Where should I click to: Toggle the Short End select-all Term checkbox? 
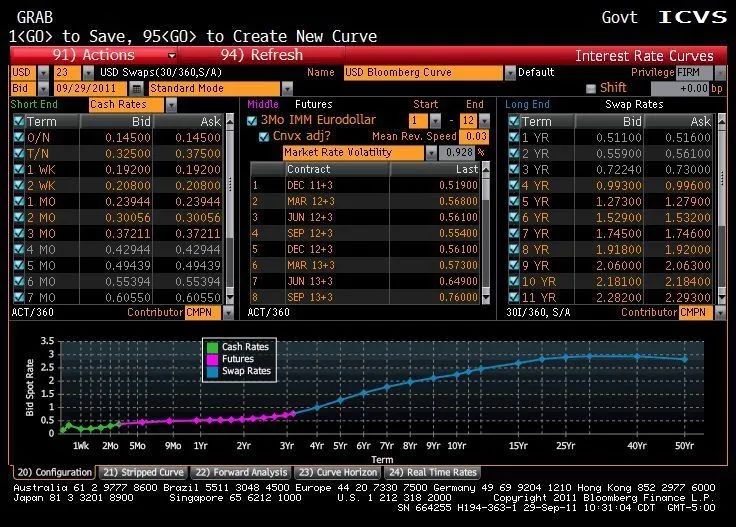[19, 121]
